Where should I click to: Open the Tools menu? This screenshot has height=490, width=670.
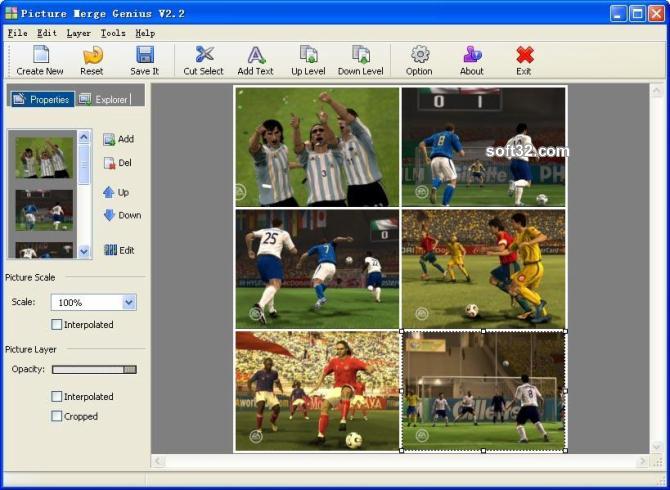tap(113, 33)
